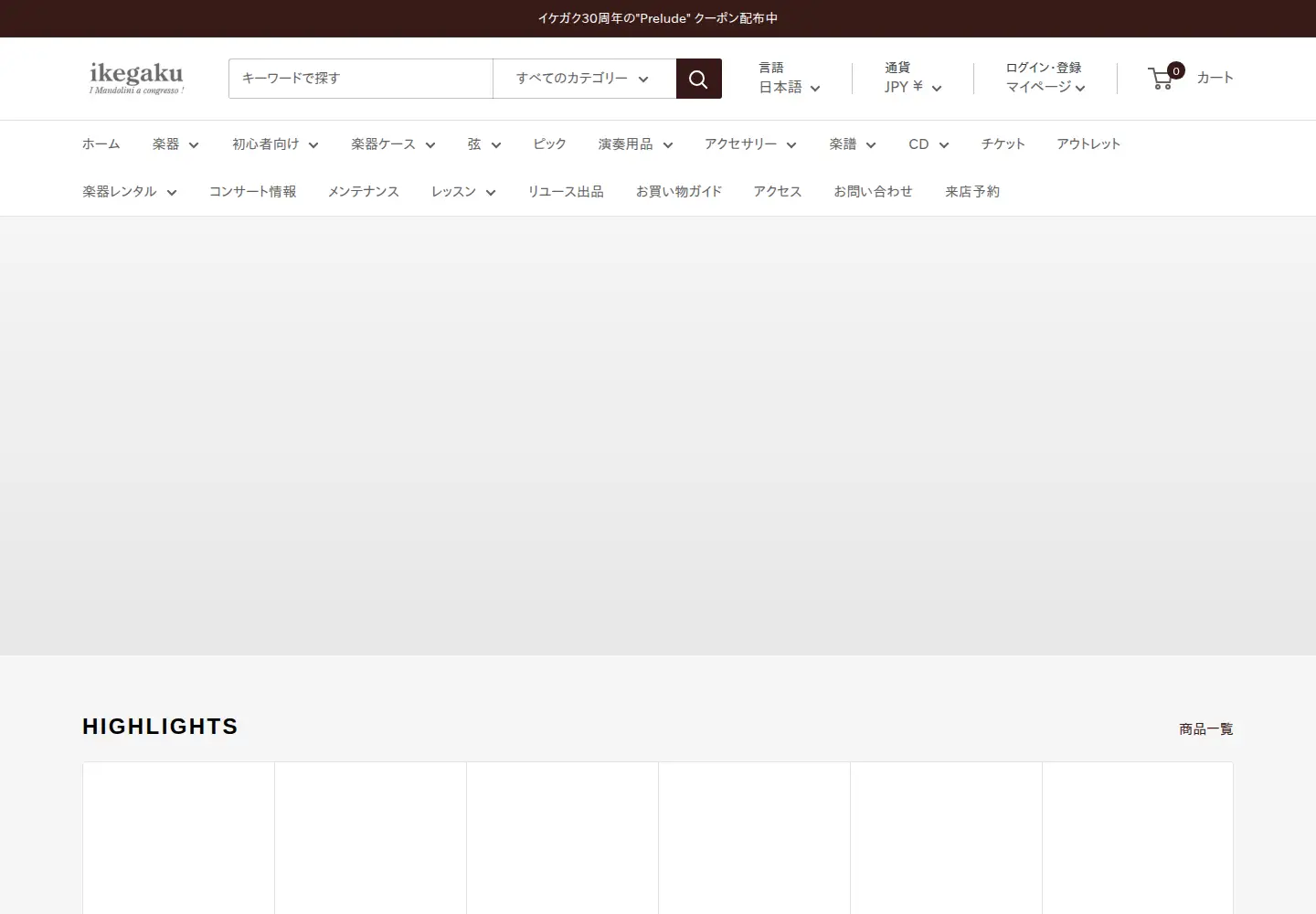Expand the マイページ account dropdown
Screen dimensions: 1316x914
click(1045, 88)
